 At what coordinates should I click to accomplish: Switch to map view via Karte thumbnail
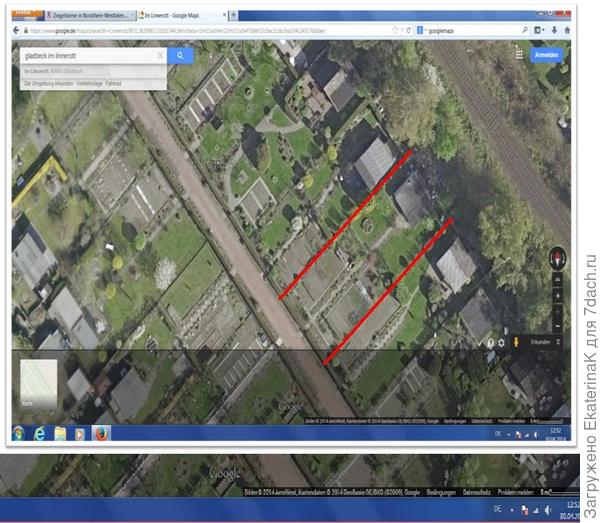click(x=39, y=378)
